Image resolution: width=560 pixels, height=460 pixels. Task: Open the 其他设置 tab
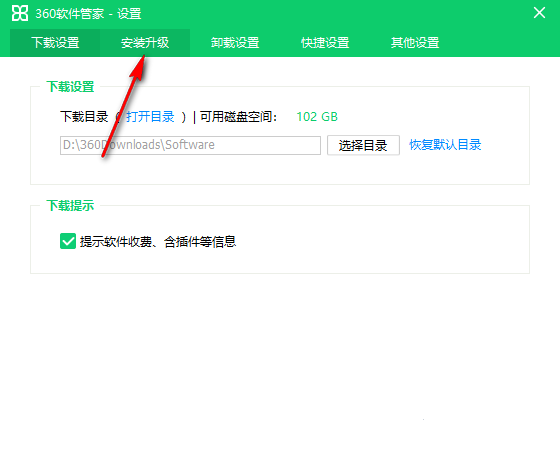click(x=415, y=43)
